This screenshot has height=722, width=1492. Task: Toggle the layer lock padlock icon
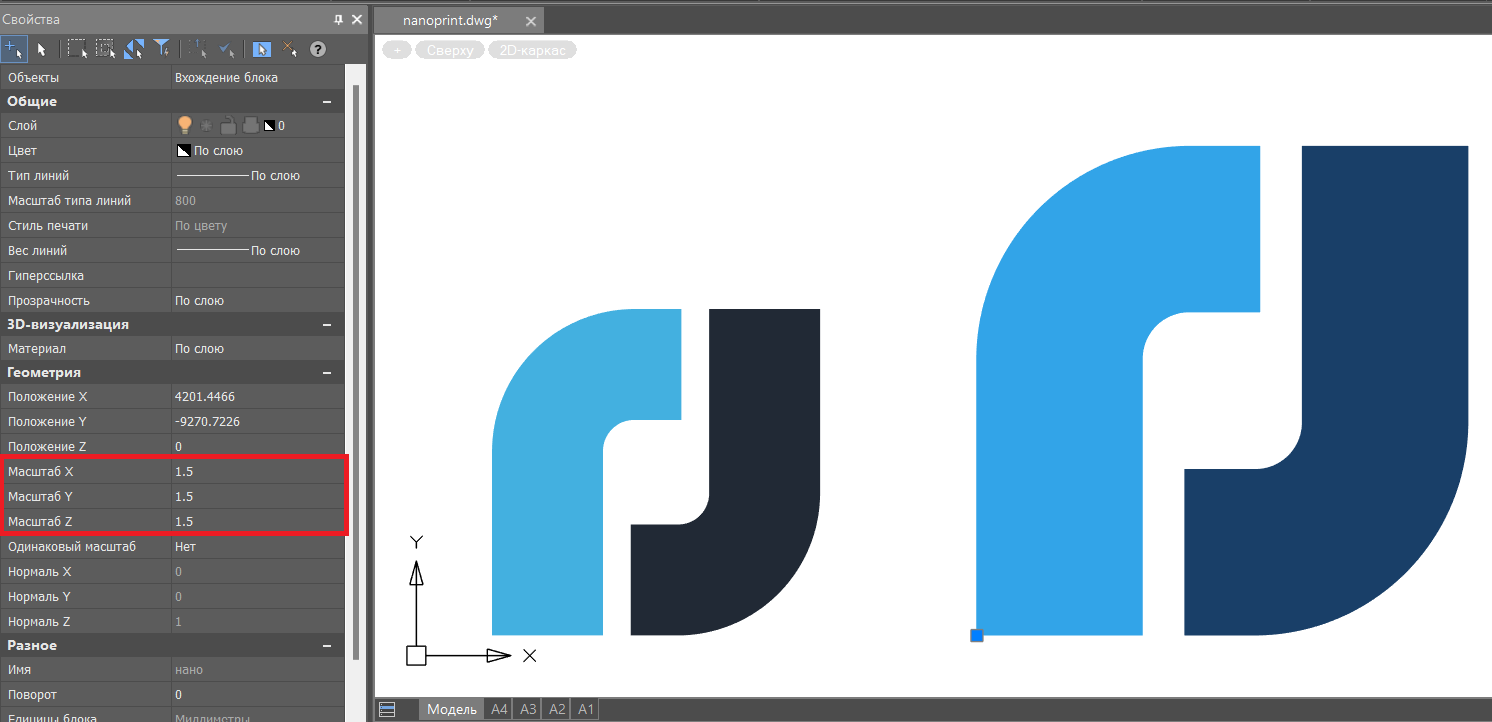(228, 125)
